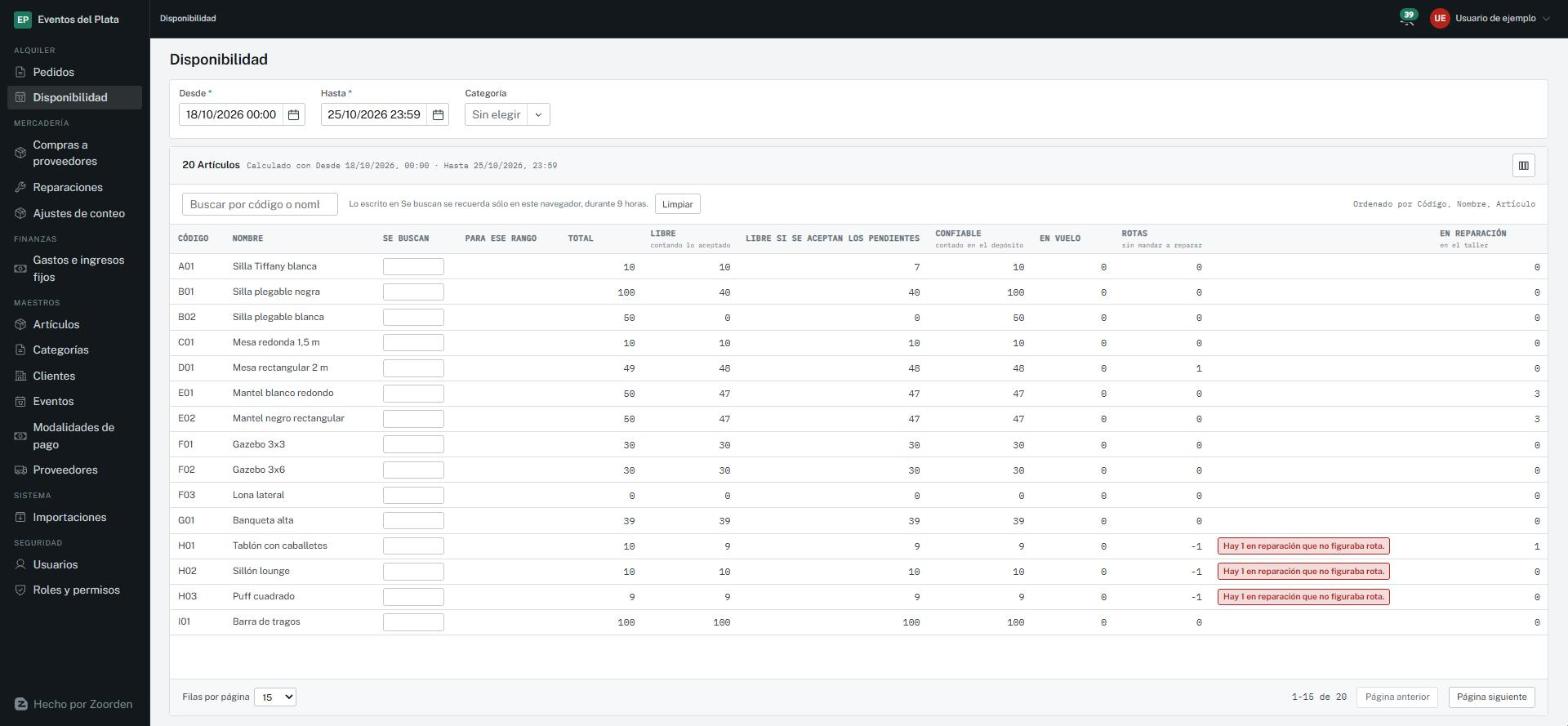Click the H03 Puff cuadrado warning badge
Image resolution: width=1568 pixels, height=726 pixels.
coord(1303,597)
